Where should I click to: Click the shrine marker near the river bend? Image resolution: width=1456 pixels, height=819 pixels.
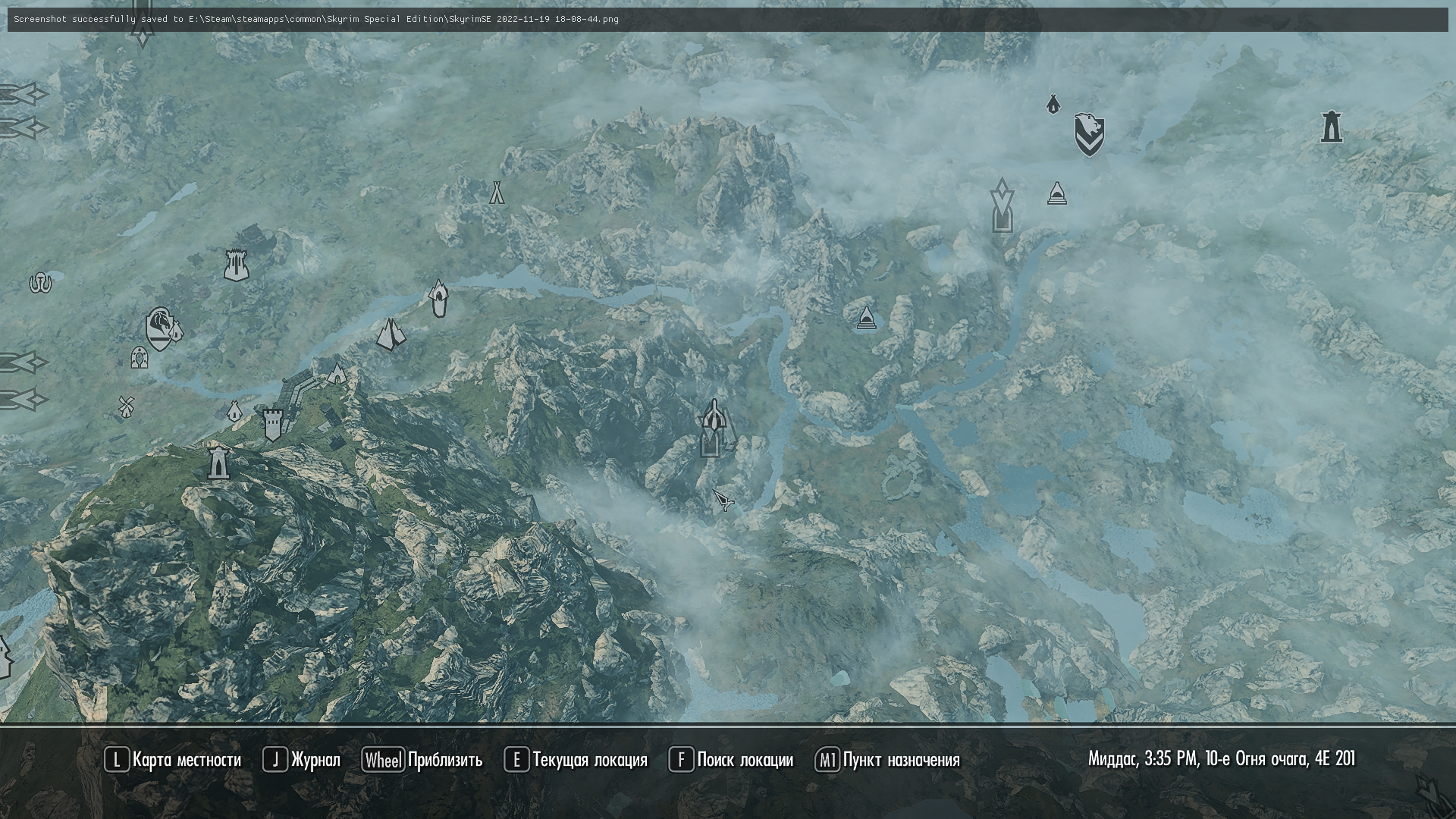[x=866, y=318]
